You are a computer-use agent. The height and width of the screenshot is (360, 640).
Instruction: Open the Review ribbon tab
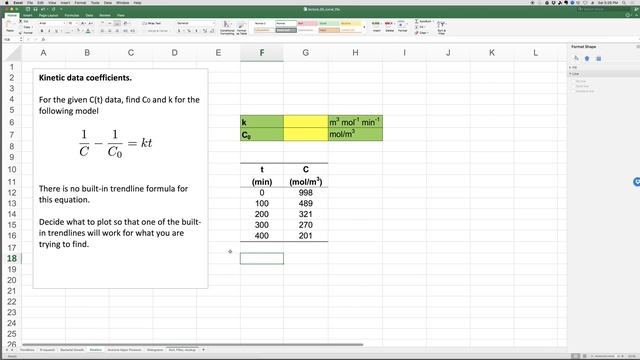(x=105, y=15)
